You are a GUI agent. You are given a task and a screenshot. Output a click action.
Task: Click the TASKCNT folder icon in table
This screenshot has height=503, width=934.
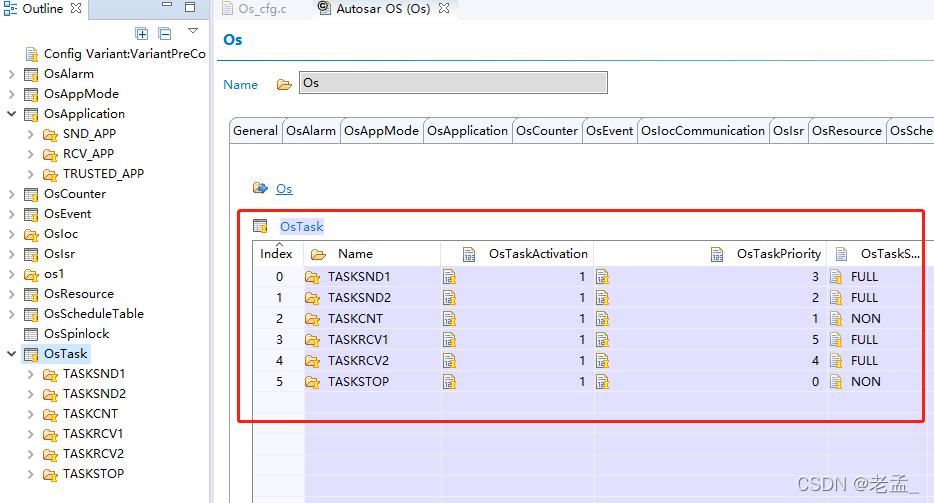312,319
